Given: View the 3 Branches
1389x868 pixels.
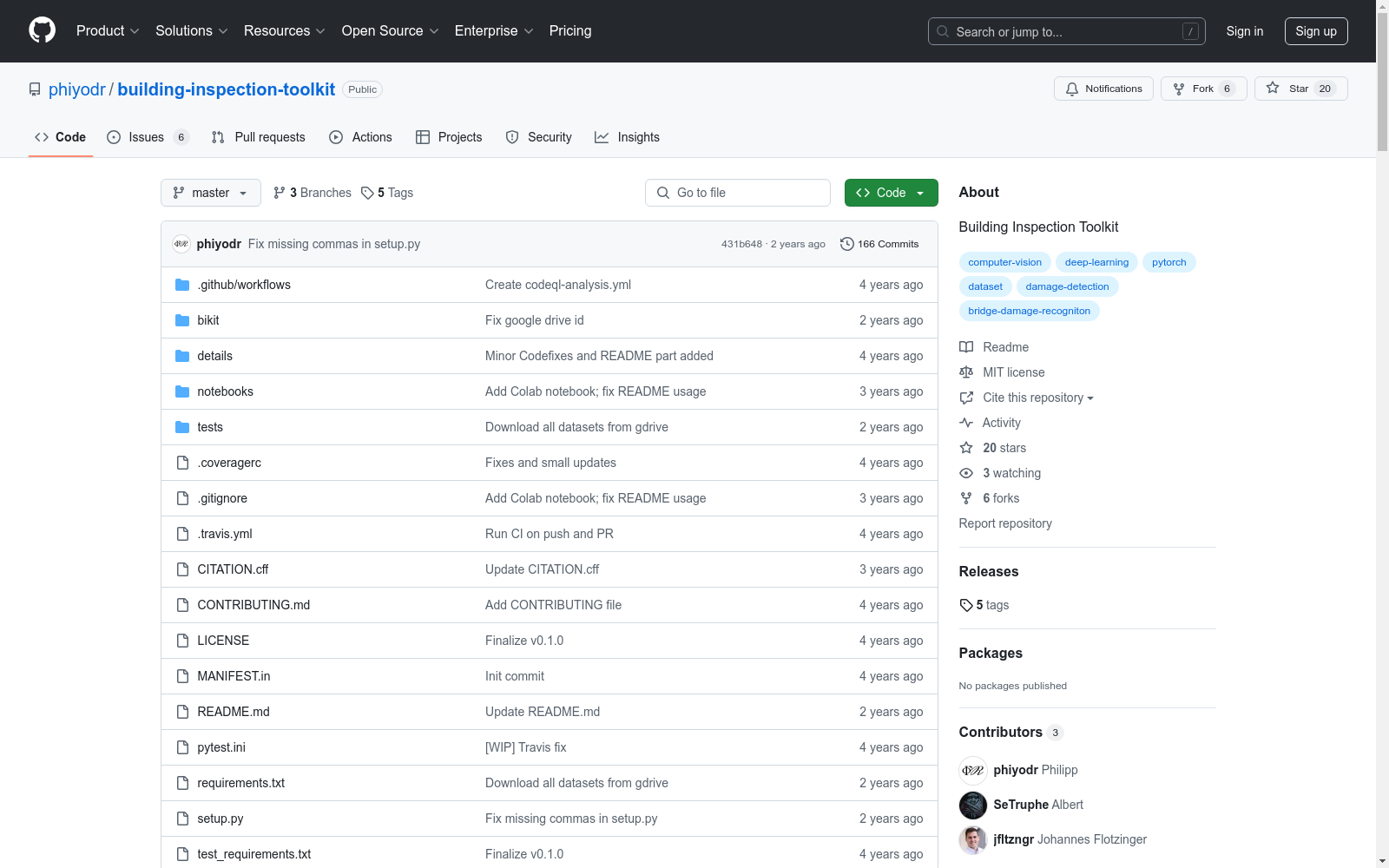Looking at the screenshot, I should click(x=313, y=193).
